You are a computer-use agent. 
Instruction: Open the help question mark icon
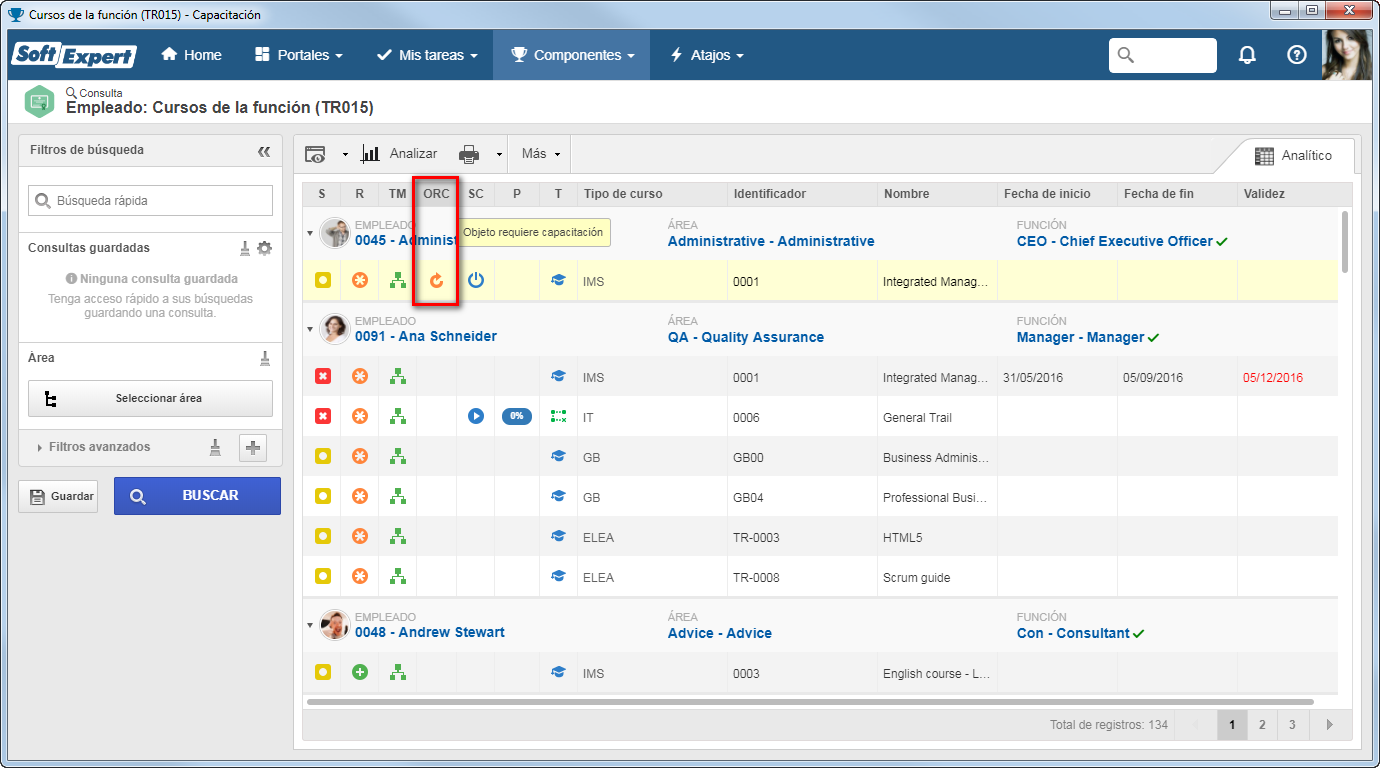[1297, 55]
